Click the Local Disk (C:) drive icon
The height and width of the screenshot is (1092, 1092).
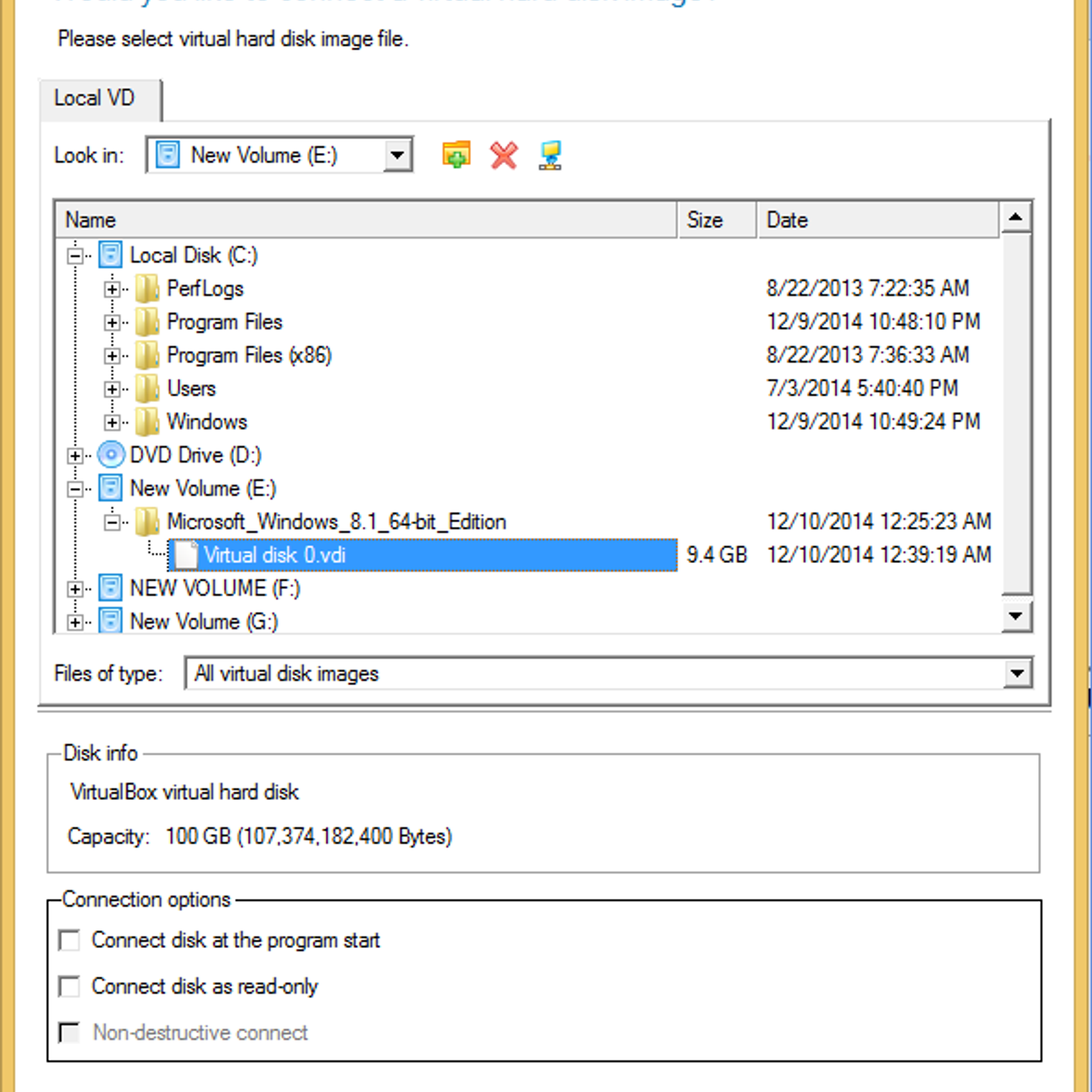(111, 255)
